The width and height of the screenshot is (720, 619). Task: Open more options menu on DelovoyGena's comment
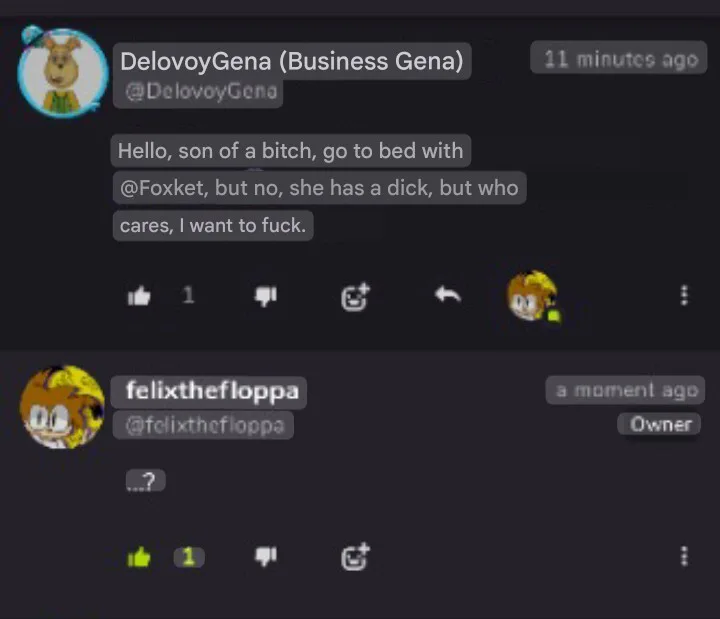pos(684,295)
